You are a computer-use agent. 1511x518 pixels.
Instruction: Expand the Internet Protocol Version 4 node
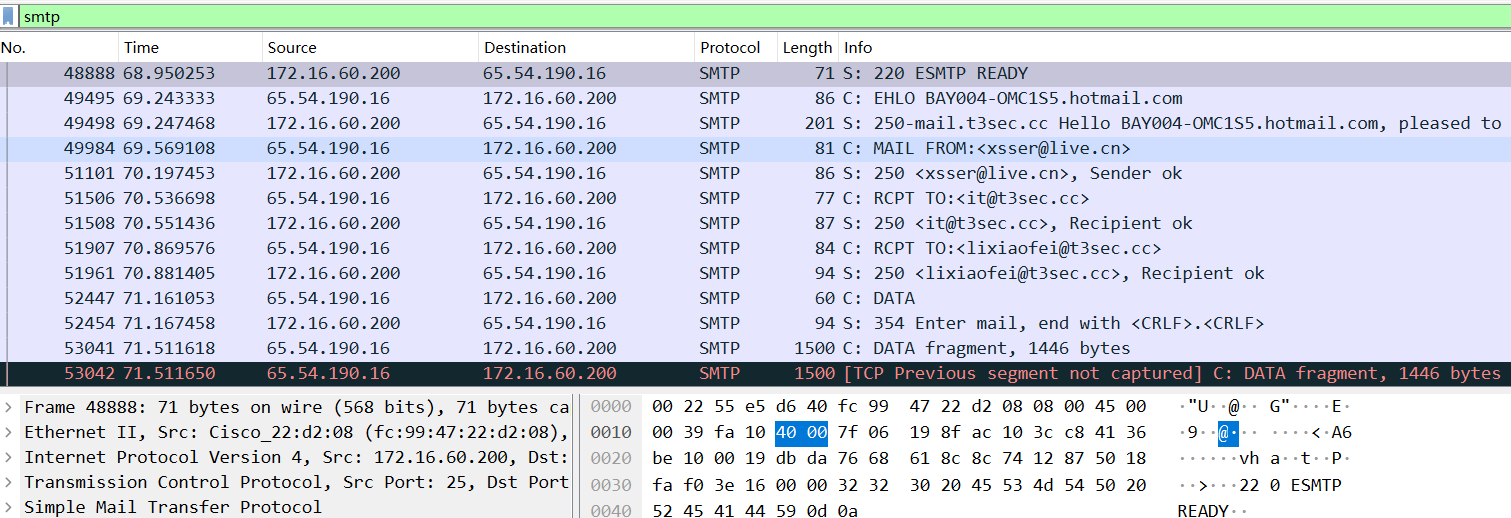9,457
